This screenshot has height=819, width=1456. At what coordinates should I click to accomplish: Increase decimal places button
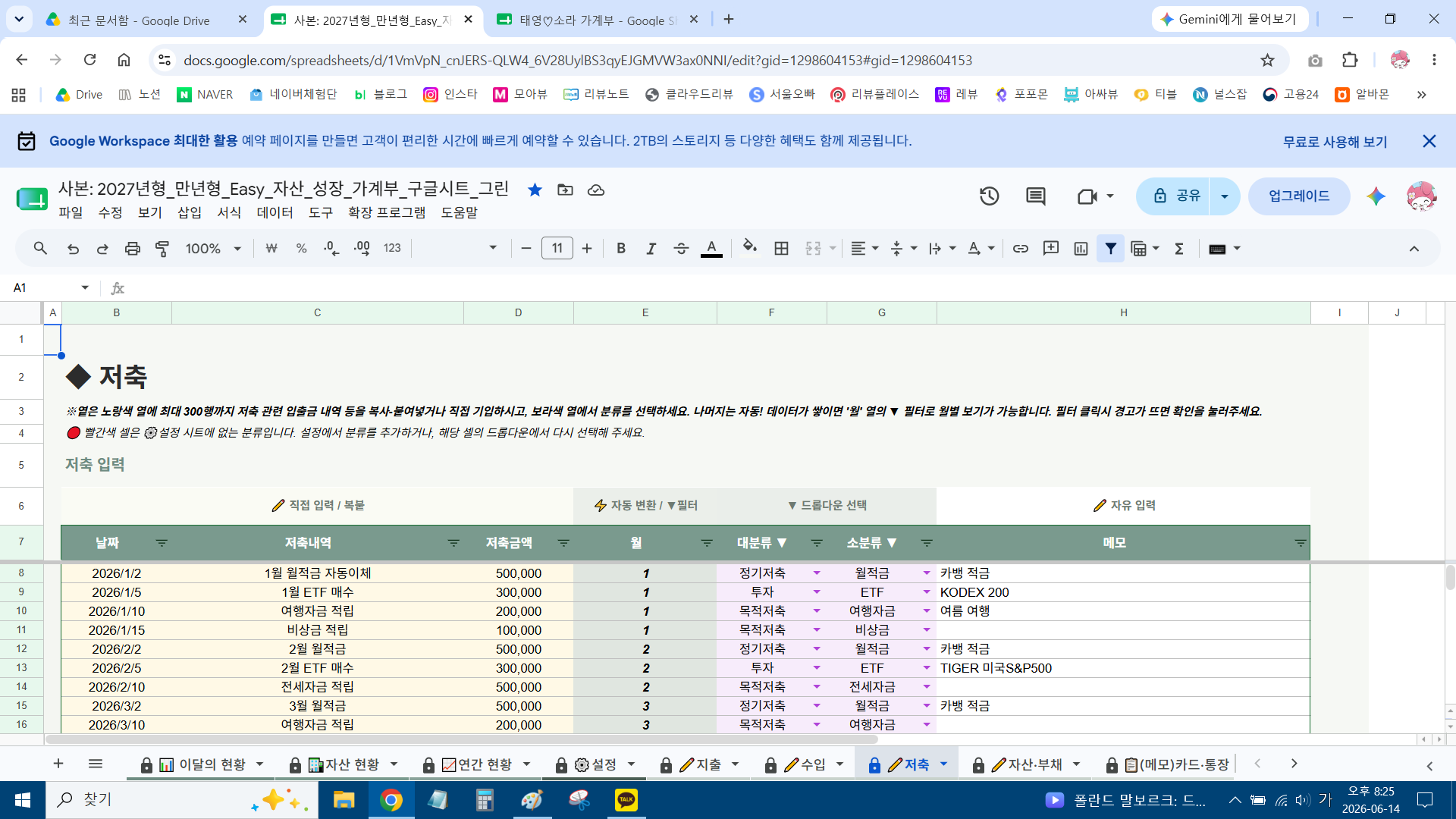pyautogui.click(x=362, y=248)
